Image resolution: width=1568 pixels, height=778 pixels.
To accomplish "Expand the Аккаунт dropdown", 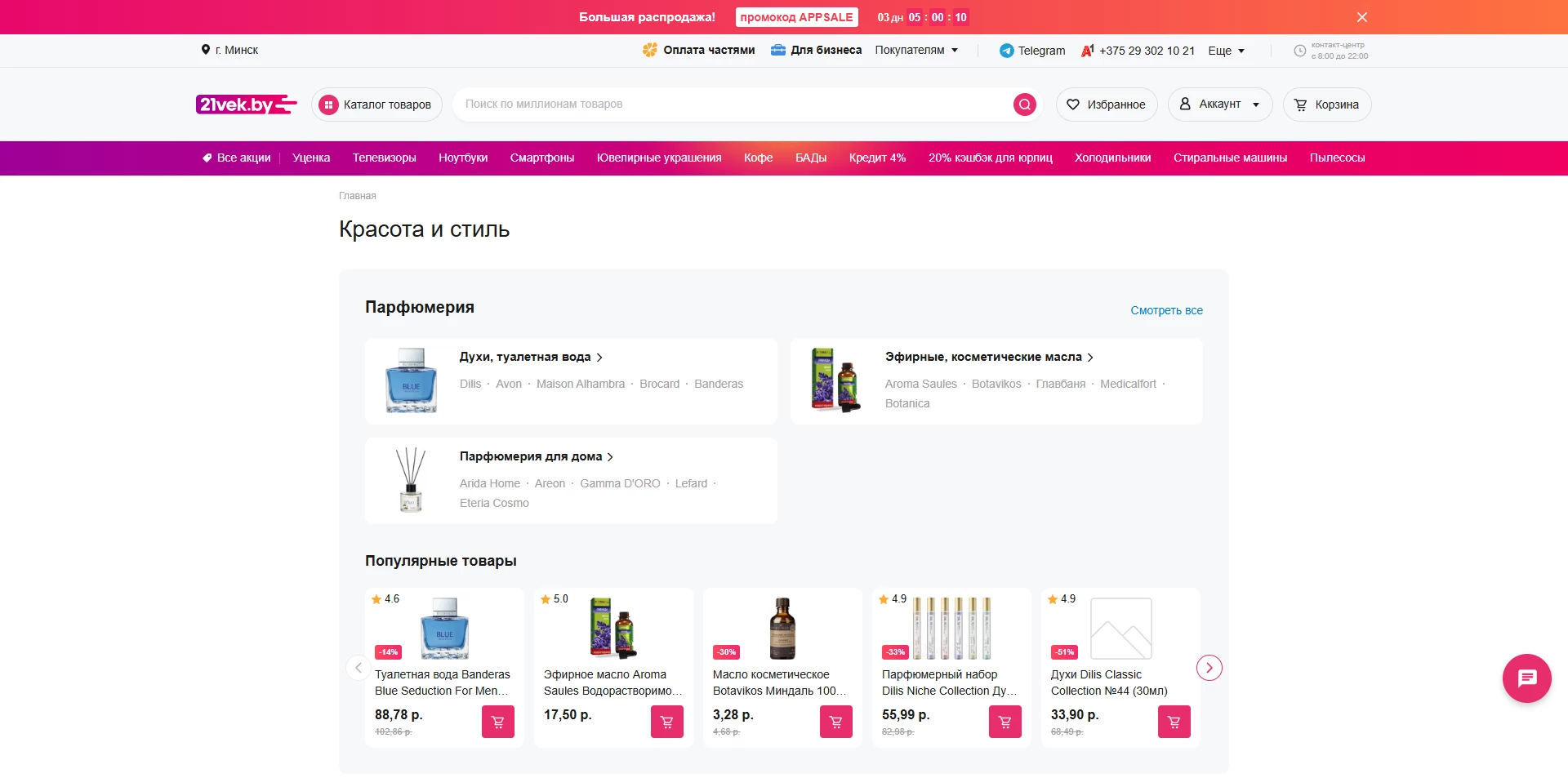I will (1220, 104).
